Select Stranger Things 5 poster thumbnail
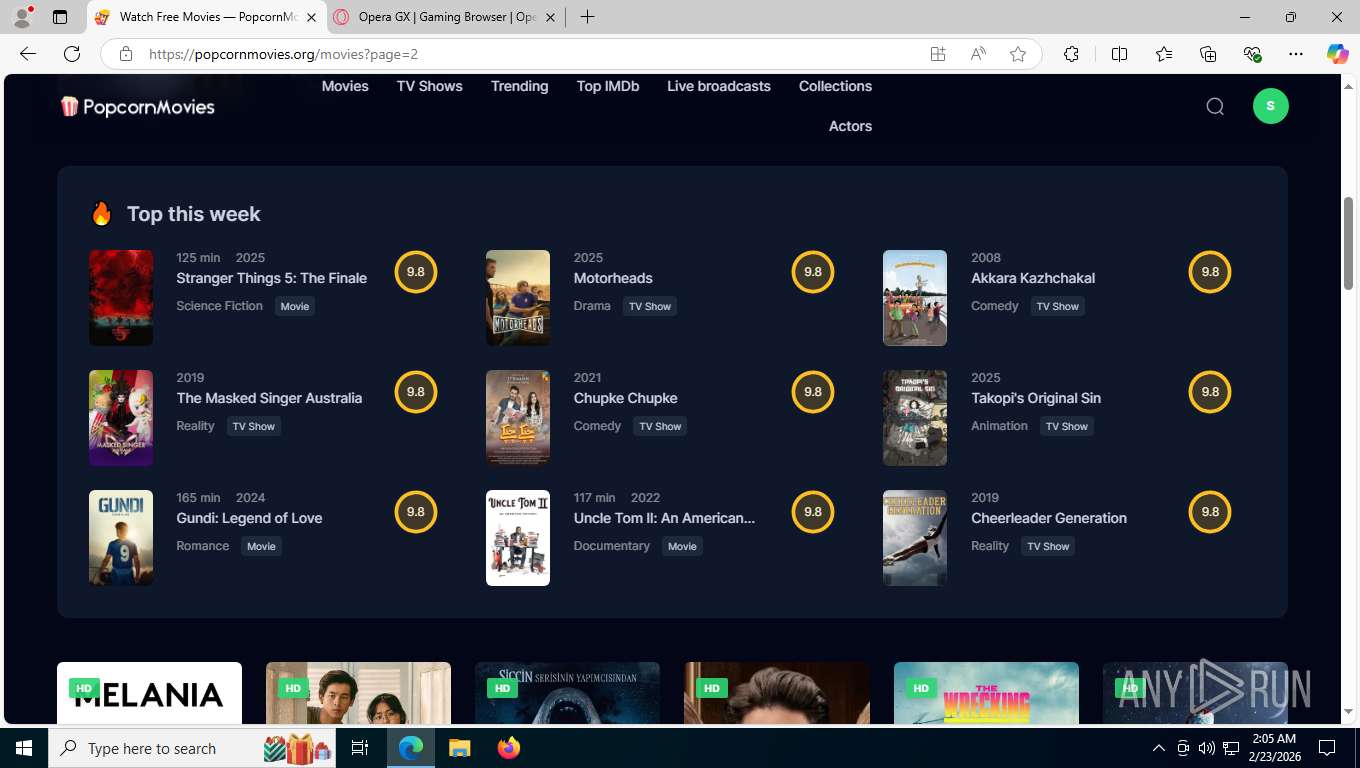Viewport: 1360px width, 768px height. coord(121,298)
